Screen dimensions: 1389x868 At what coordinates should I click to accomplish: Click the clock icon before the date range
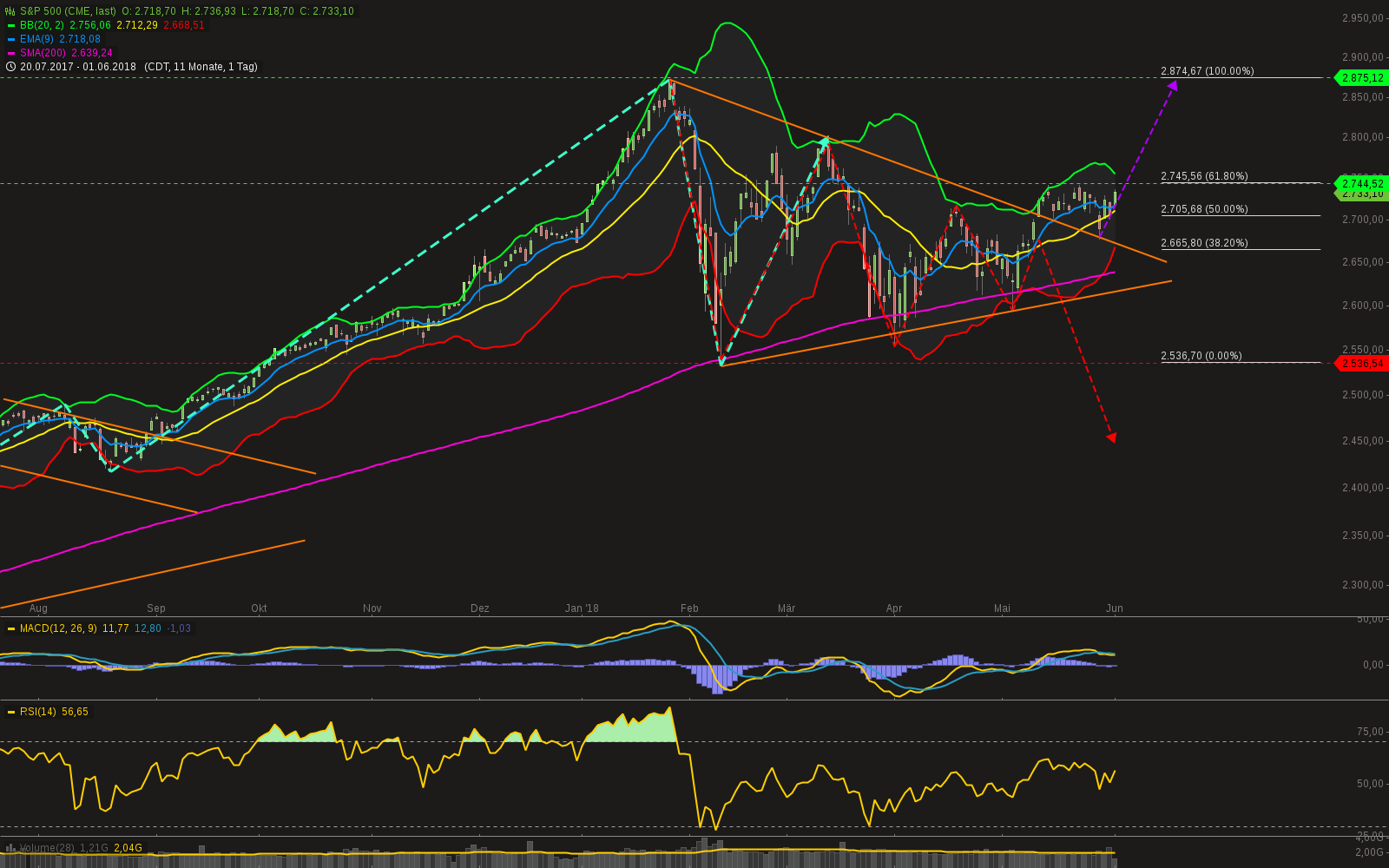(10, 66)
